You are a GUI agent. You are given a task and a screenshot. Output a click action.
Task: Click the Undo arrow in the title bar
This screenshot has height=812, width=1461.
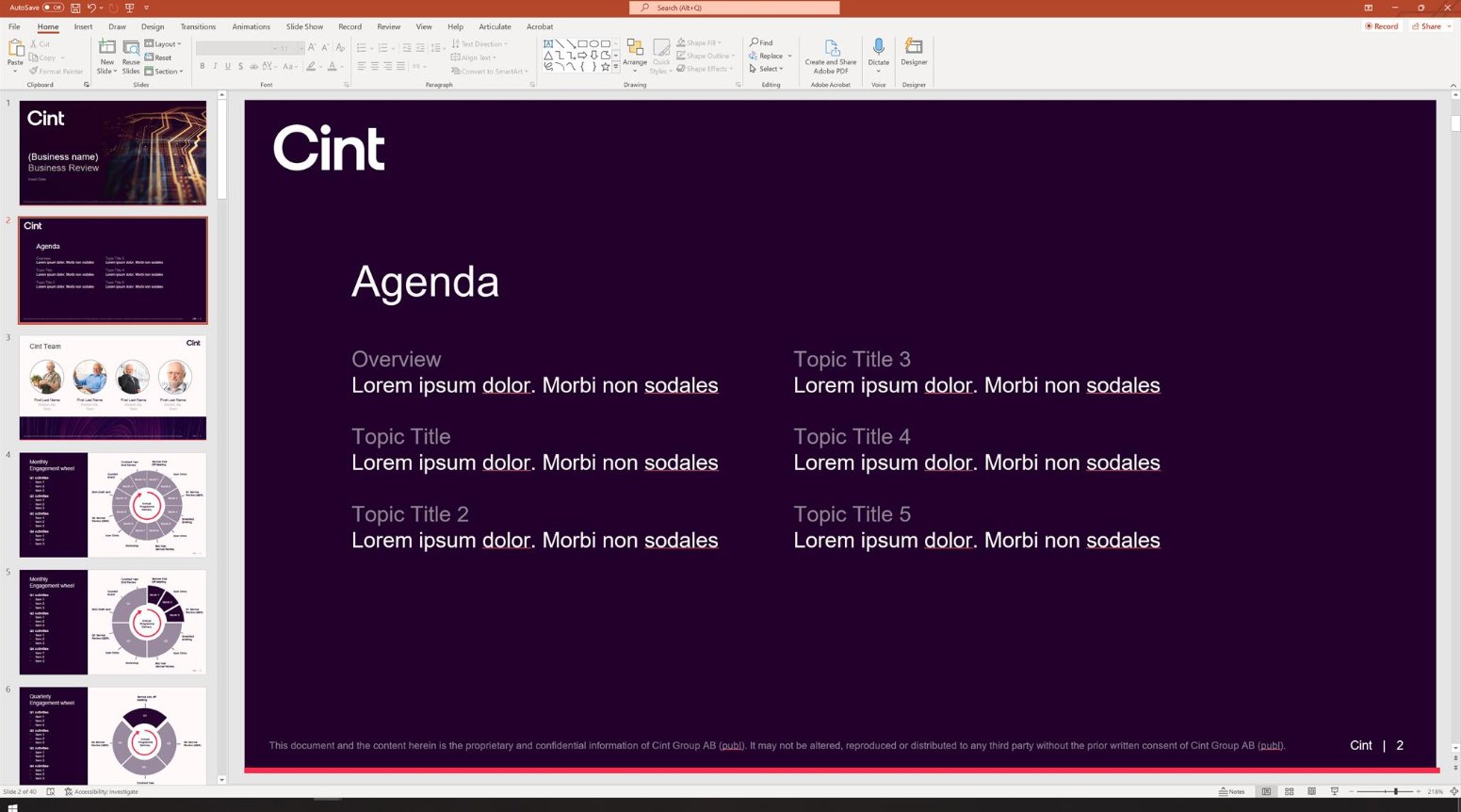(91, 8)
